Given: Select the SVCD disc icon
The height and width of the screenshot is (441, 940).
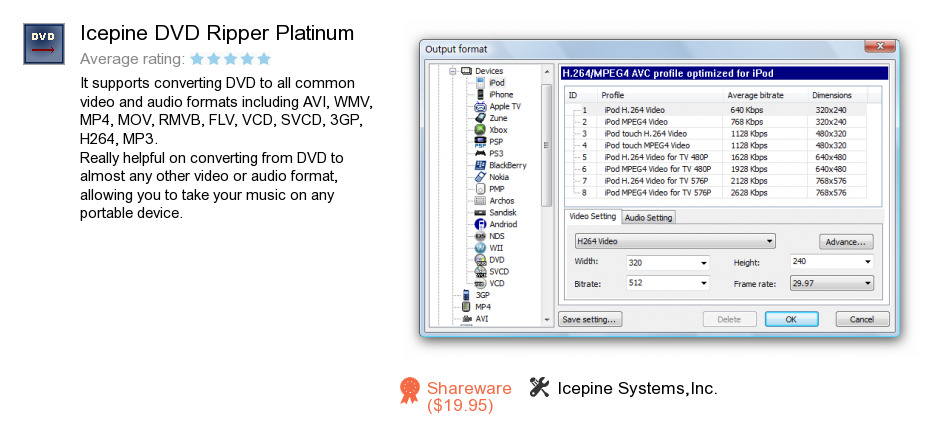Looking at the screenshot, I should 480,271.
